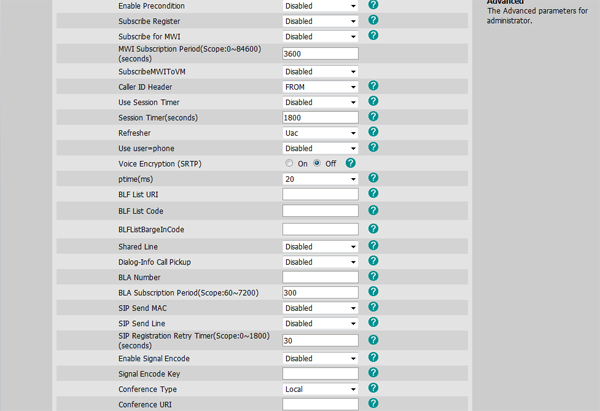Focus the Signal Encode Key field
This screenshot has width=600, height=411.
[x=320, y=373]
